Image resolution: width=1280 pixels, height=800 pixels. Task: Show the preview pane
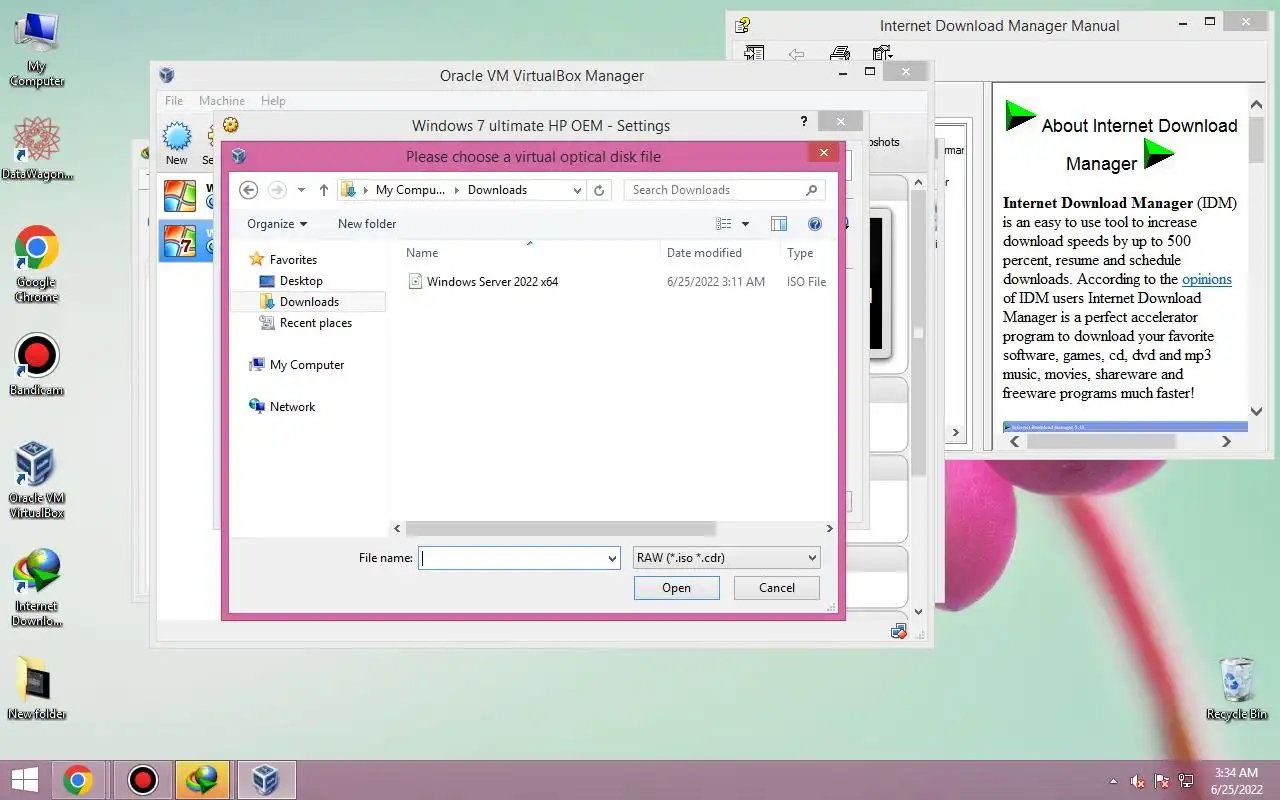(x=779, y=224)
